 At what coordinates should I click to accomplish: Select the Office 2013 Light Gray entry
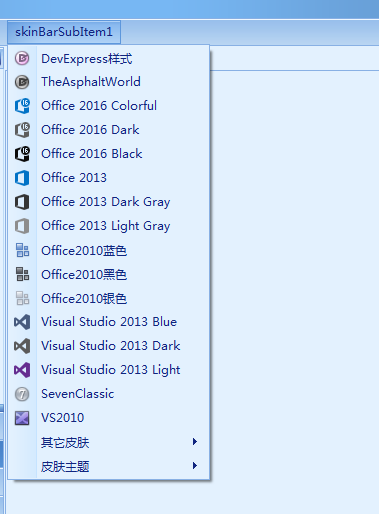pyautogui.click(x=109, y=226)
